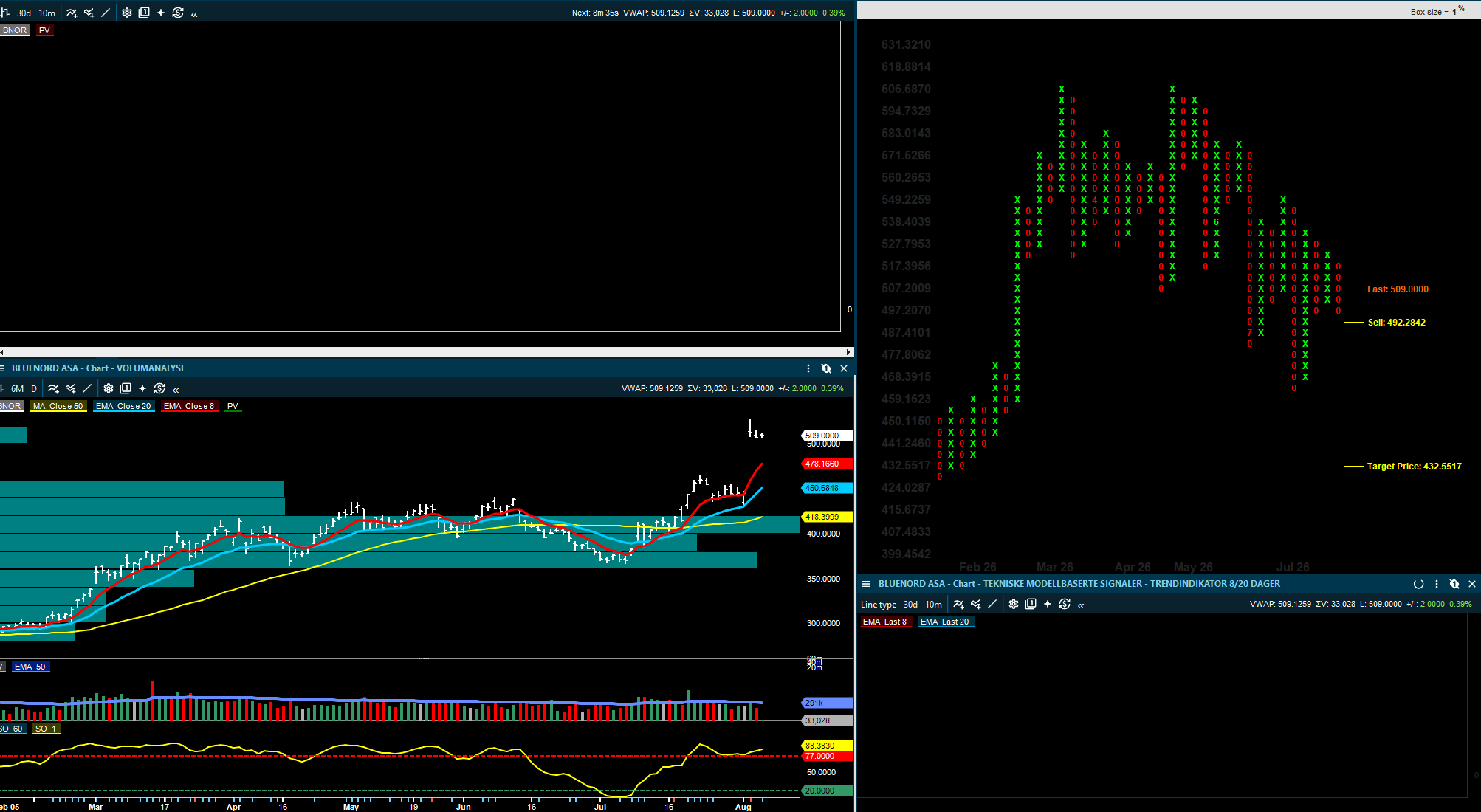Add indicator study in TRENDINDIKATOR chart
This screenshot has height=812, width=1481.
click(x=958, y=604)
